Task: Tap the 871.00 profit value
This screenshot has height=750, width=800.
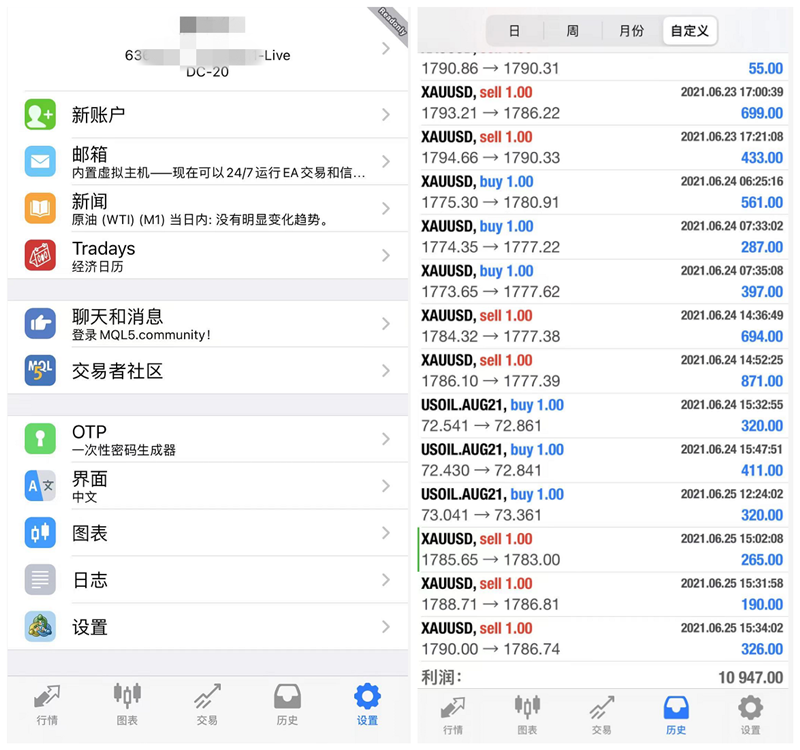Action: click(x=762, y=381)
